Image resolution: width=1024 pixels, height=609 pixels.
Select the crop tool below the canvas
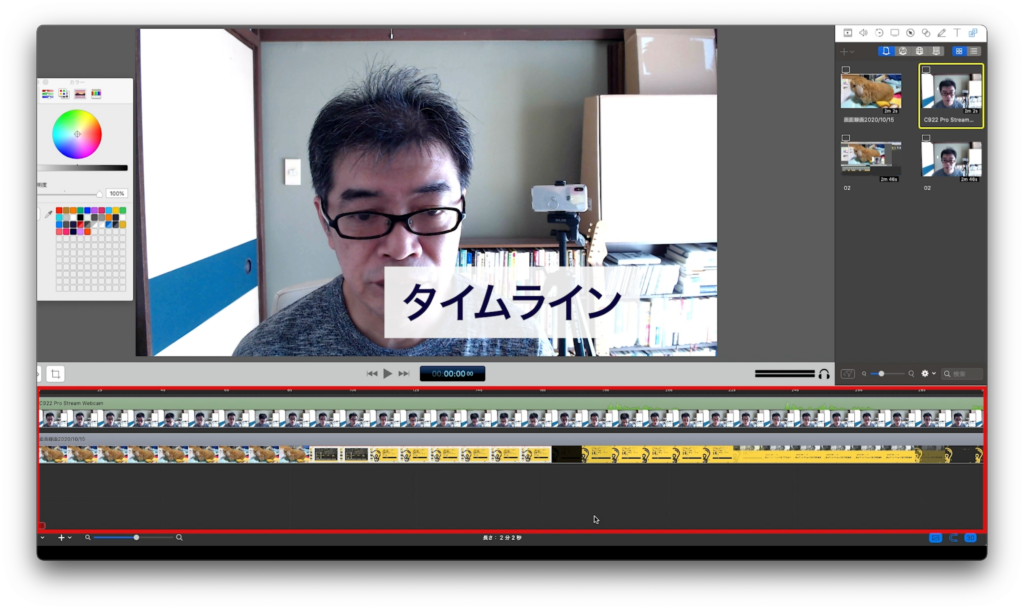tap(56, 373)
